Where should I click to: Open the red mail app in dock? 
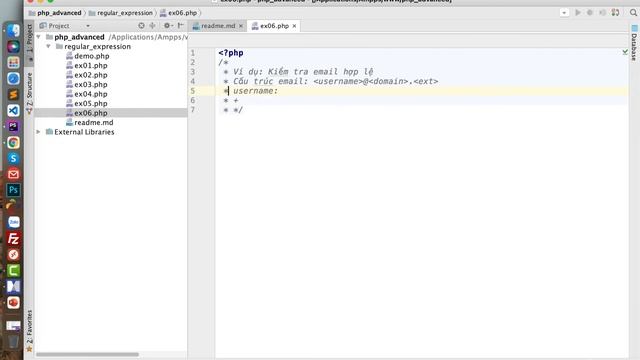(13, 174)
